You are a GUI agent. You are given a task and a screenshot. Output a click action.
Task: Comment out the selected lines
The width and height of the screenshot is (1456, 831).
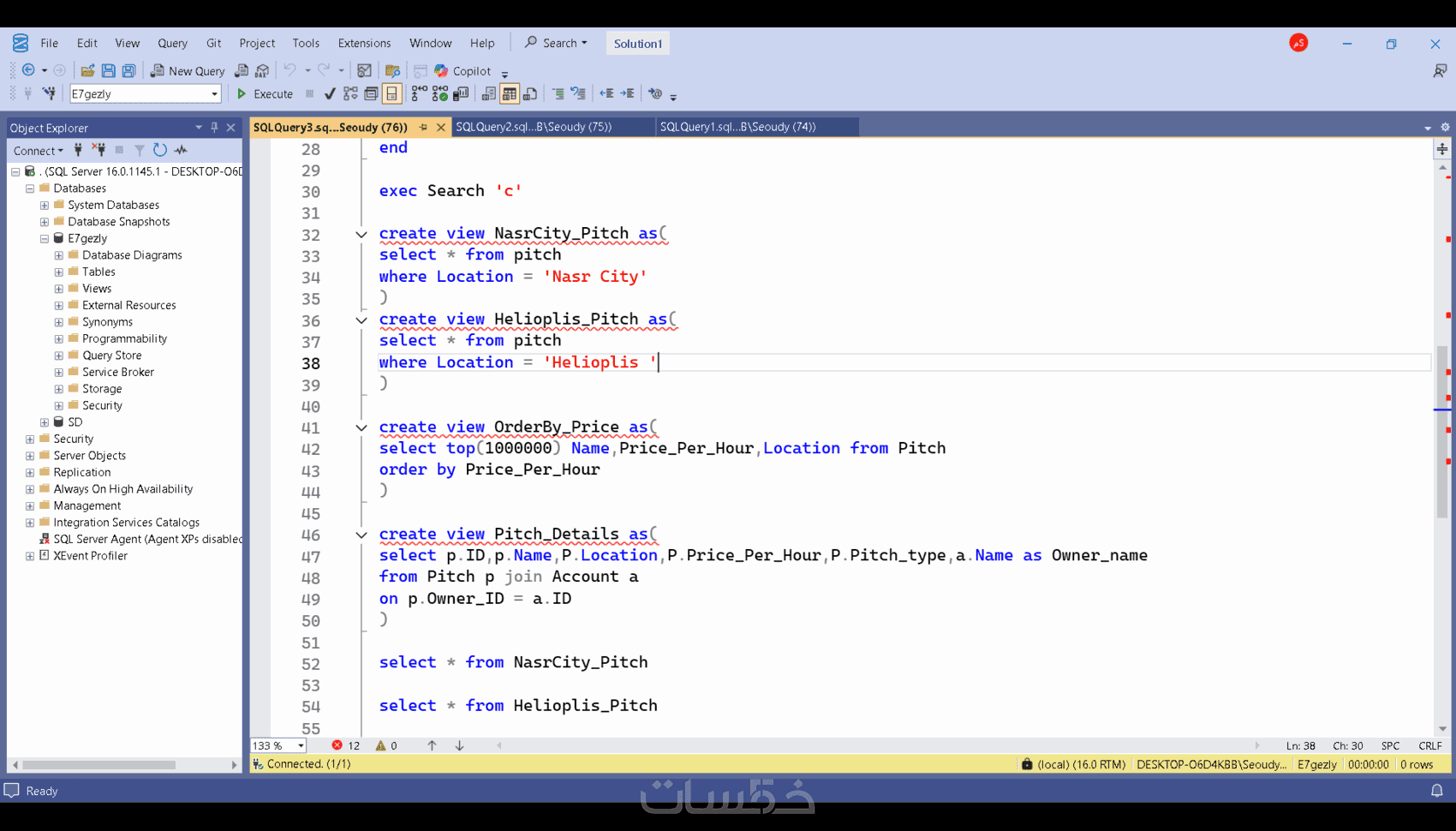pyautogui.click(x=558, y=93)
